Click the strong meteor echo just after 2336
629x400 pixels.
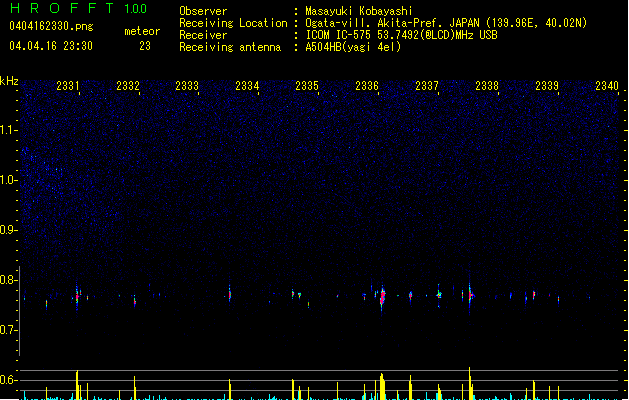pos(382,297)
